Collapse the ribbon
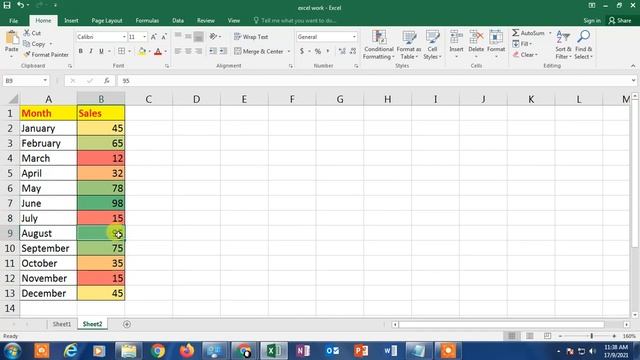640x360 pixels. (633, 66)
